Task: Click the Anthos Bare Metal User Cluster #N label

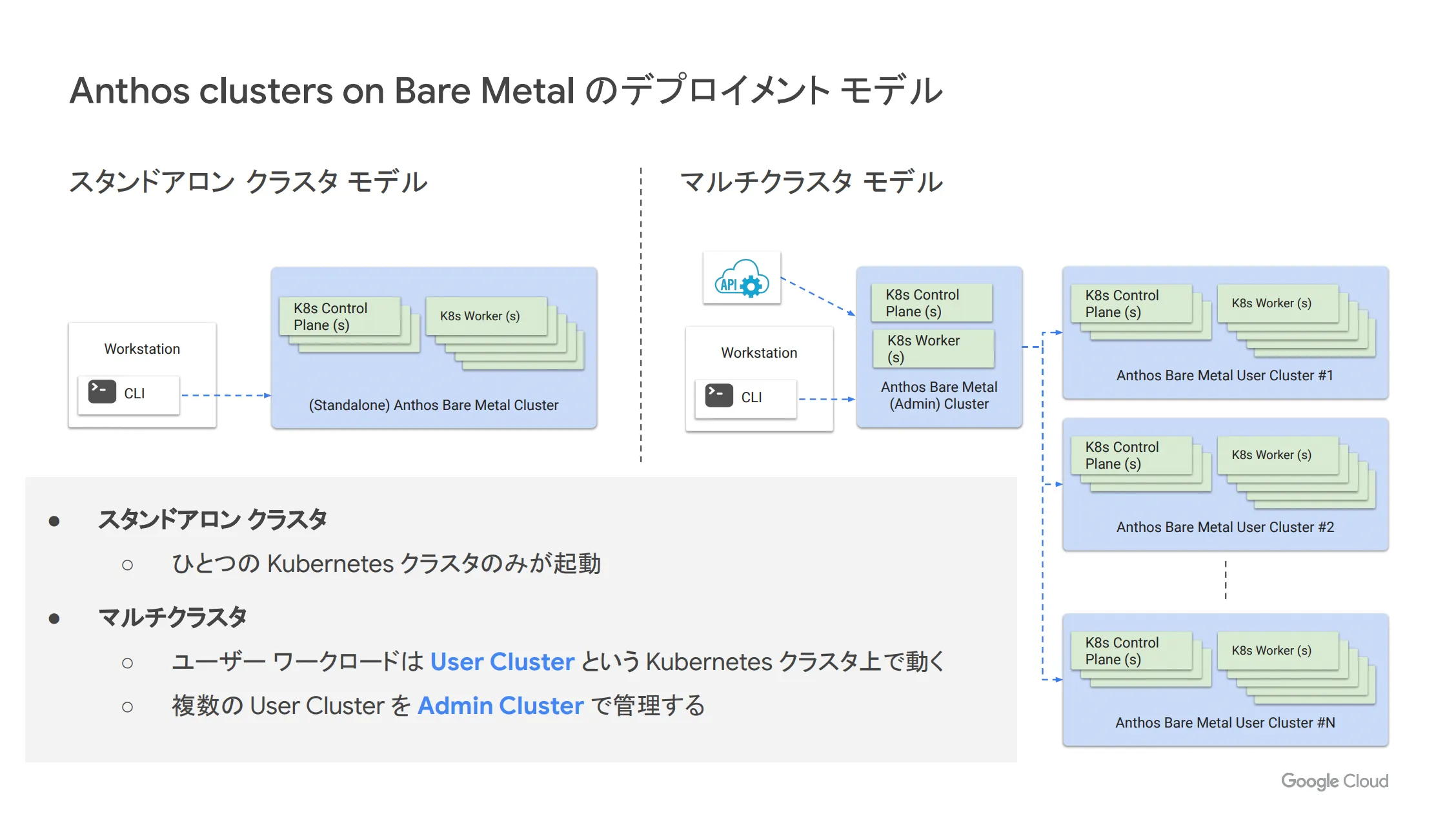Action: tap(1225, 722)
